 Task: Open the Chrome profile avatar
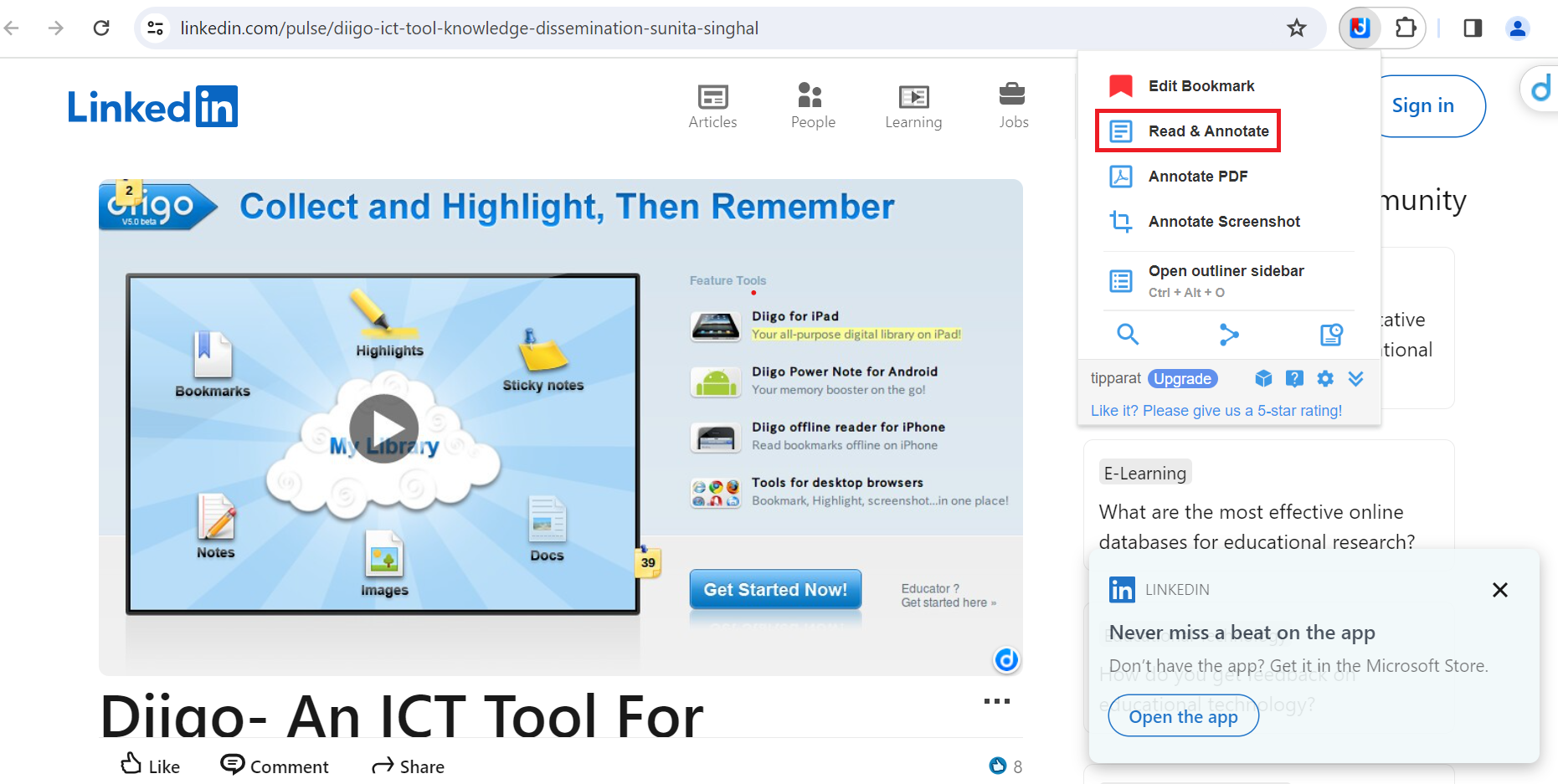pyautogui.click(x=1517, y=28)
